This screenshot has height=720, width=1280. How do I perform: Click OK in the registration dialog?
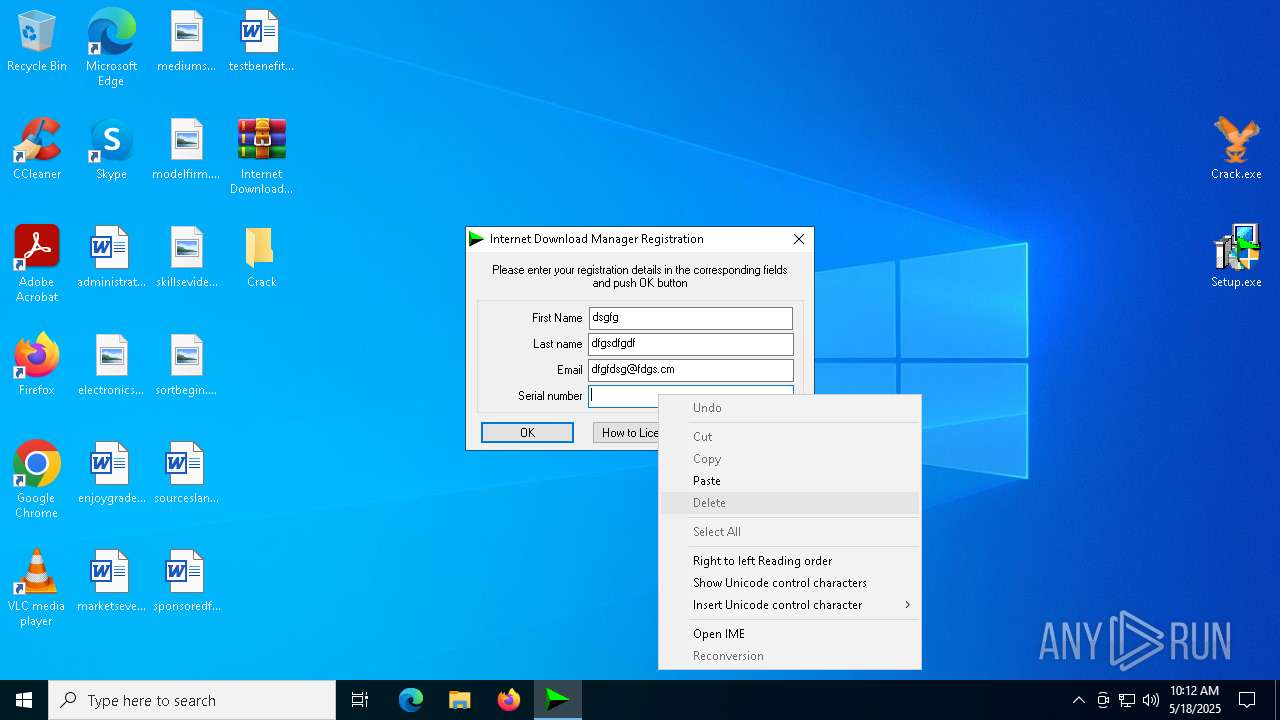pyautogui.click(x=527, y=432)
